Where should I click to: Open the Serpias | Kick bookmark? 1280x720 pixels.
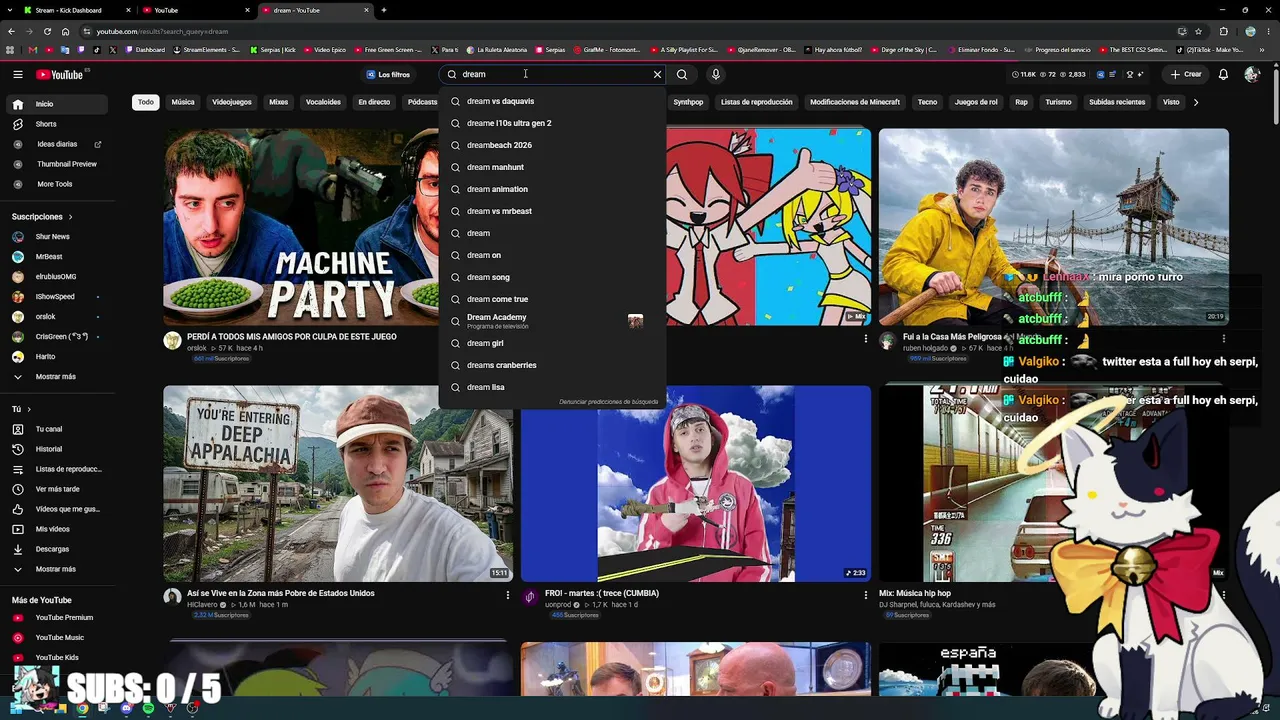click(273, 50)
